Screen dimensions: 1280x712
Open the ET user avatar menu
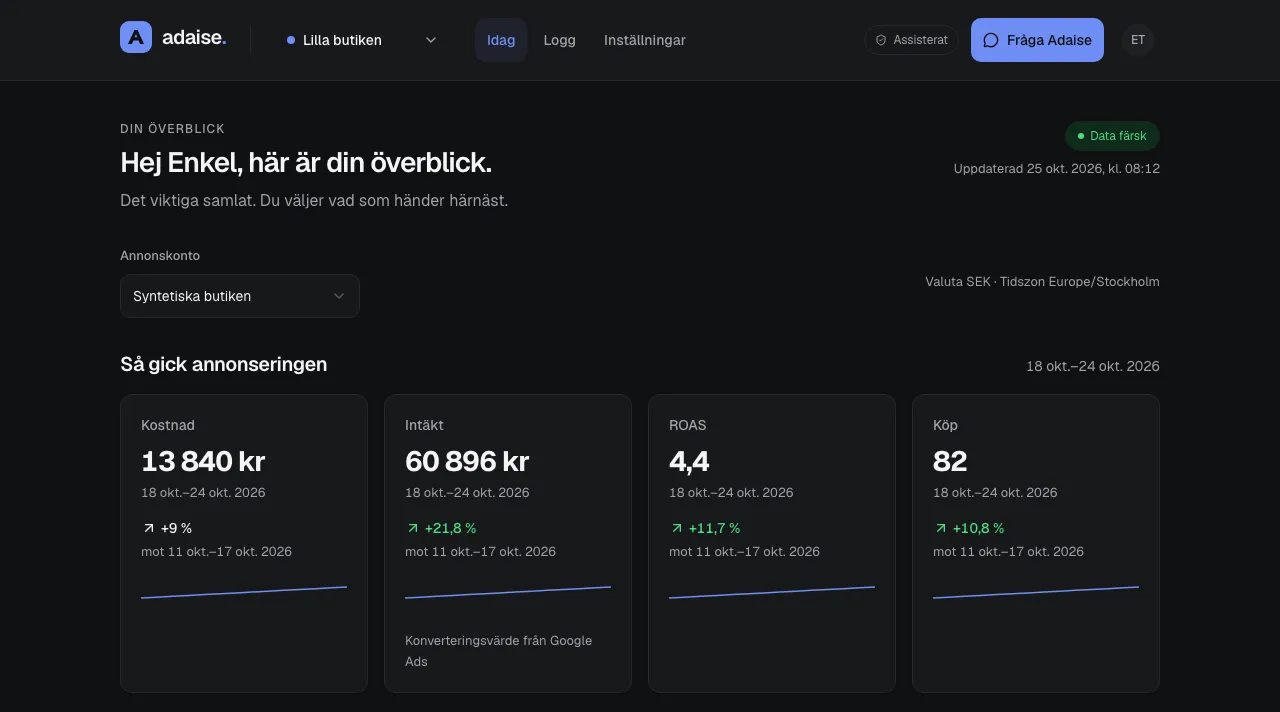(x=1138, y=40)
